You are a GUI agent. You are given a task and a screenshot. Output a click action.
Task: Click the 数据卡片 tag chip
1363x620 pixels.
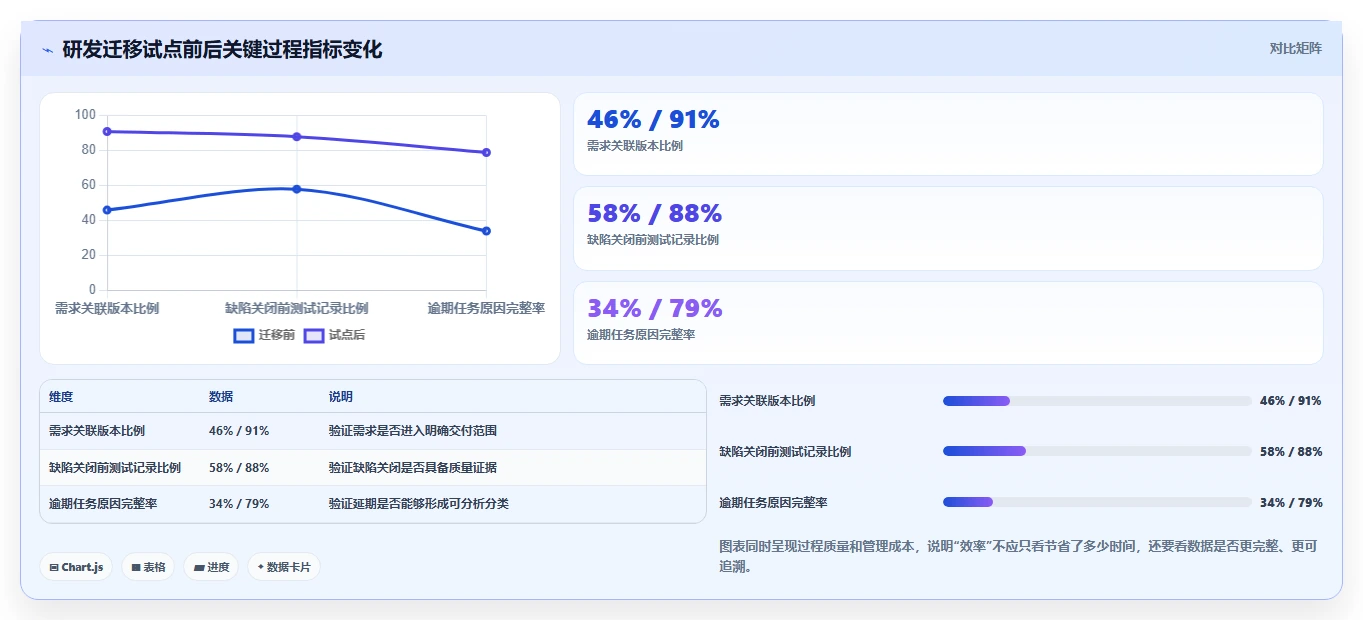(x=284, y=567)
